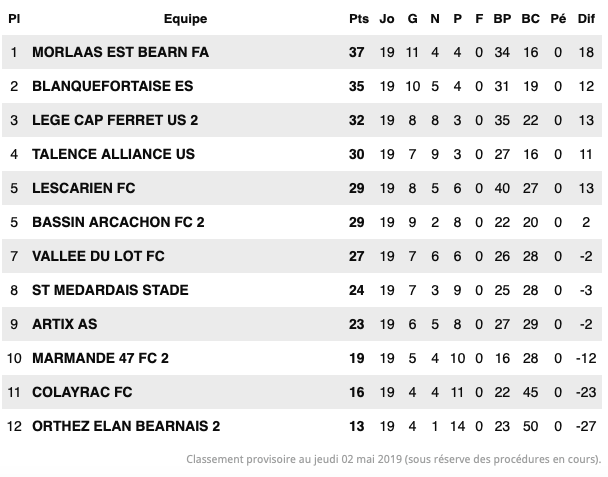Click the Equipe column header
The height and width of the screenshot is (477, 608).
185,19
